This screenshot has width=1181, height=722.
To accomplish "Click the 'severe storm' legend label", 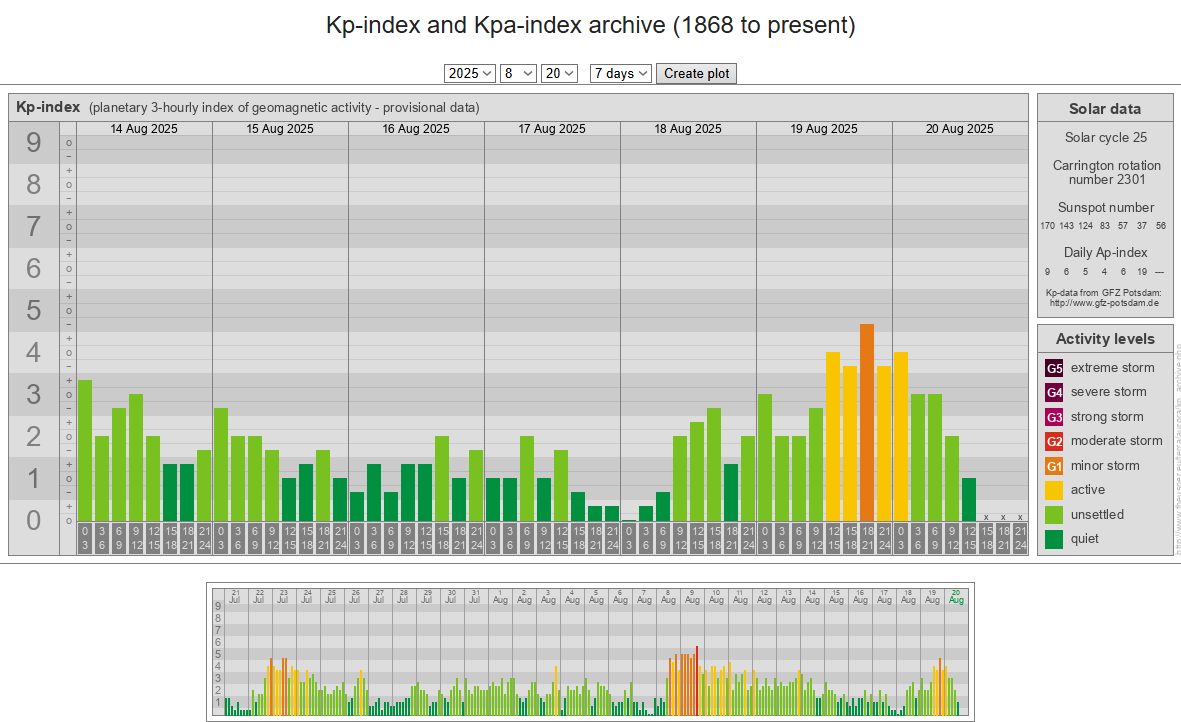I will (1109, 391).
